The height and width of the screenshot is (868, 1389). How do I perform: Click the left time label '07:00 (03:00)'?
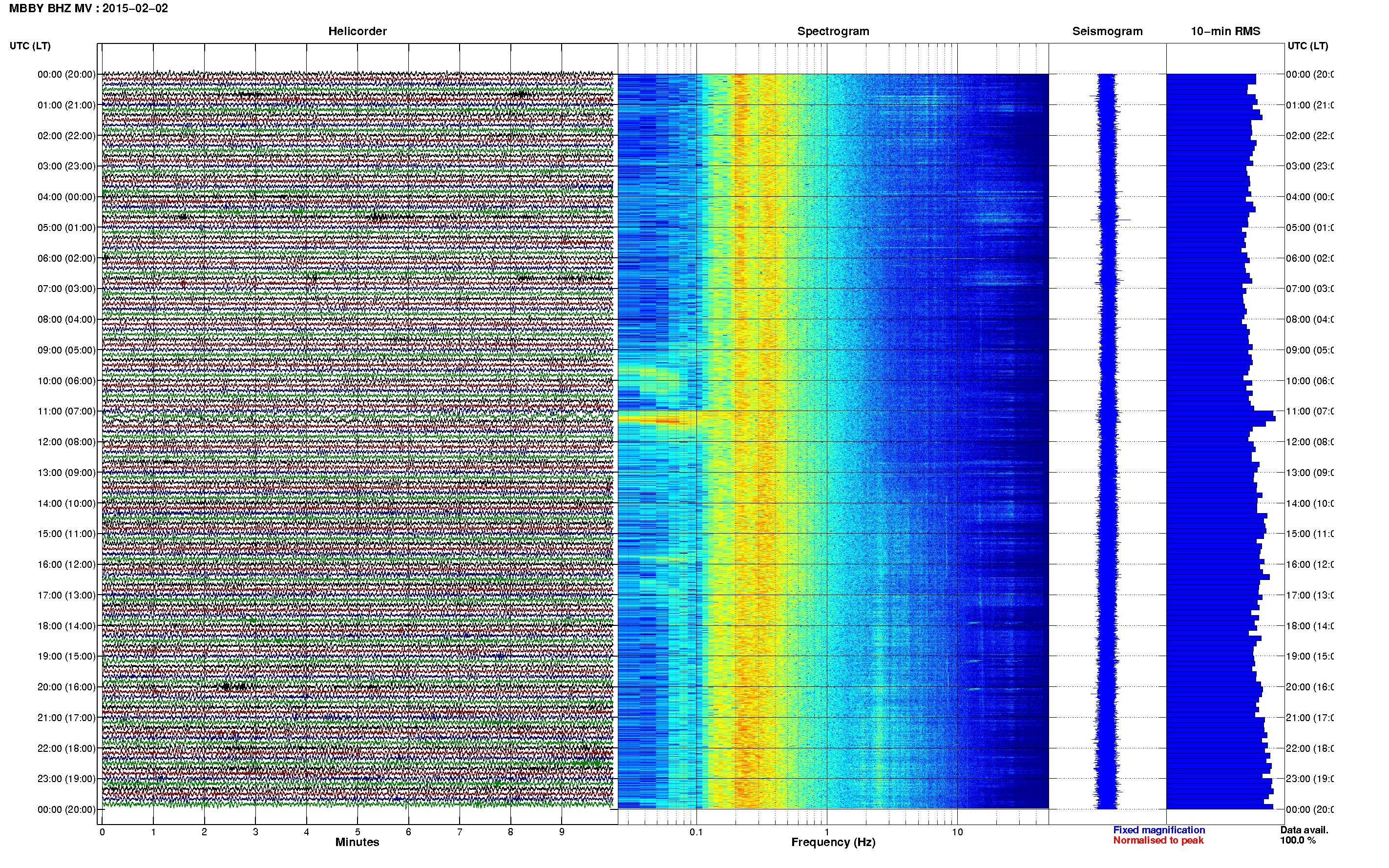click(x=66, y=289)
